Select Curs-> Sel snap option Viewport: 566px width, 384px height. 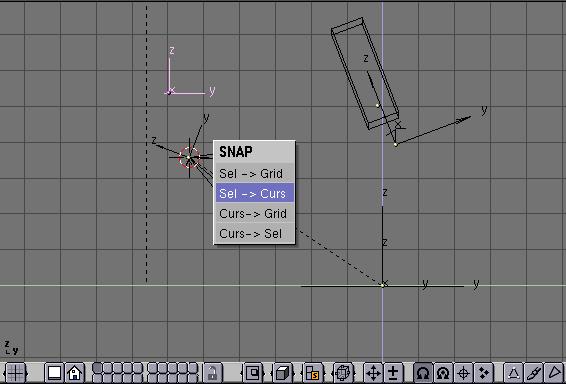(x=254, y=234)
